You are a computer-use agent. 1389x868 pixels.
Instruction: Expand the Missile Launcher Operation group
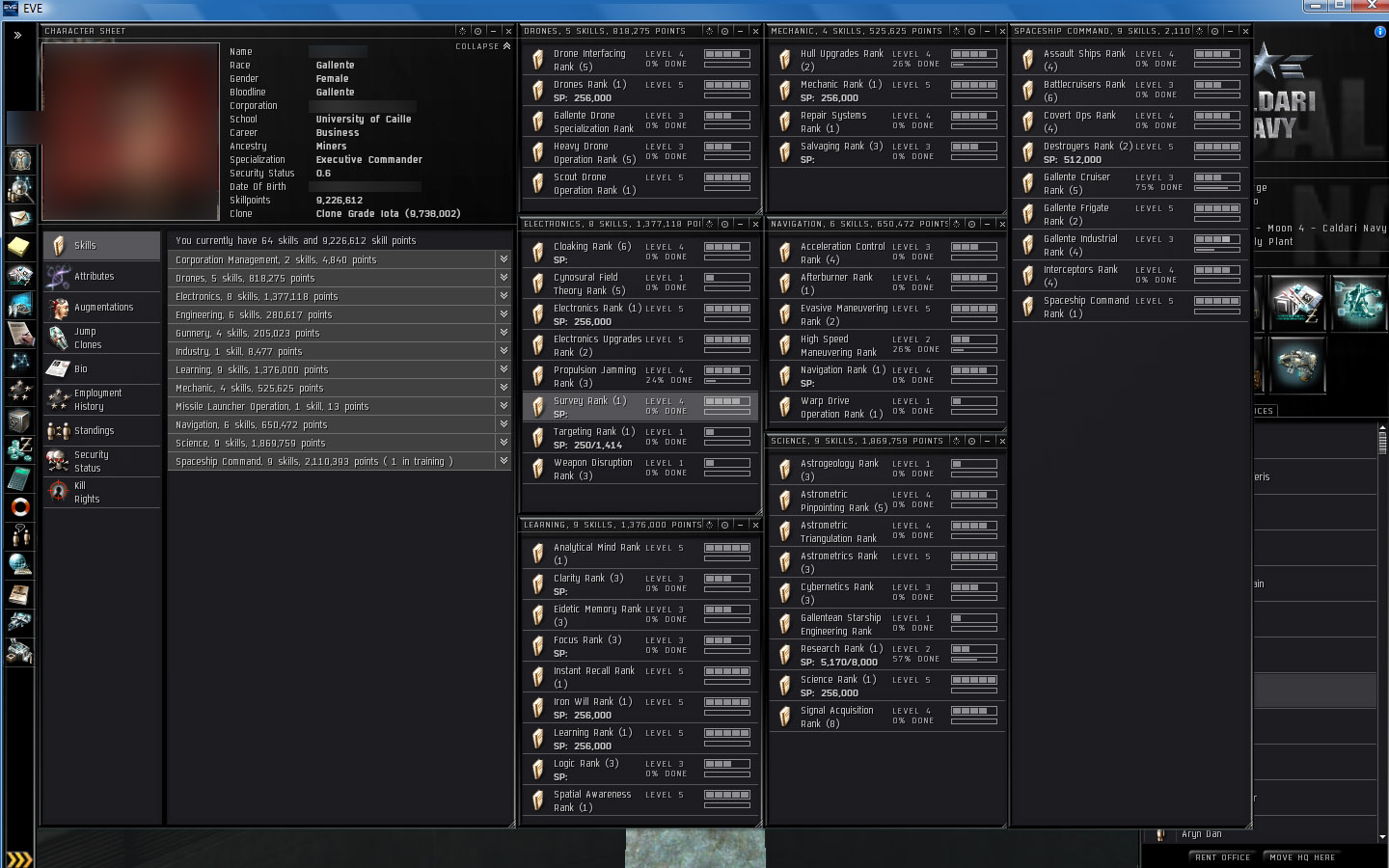(504, 406)
